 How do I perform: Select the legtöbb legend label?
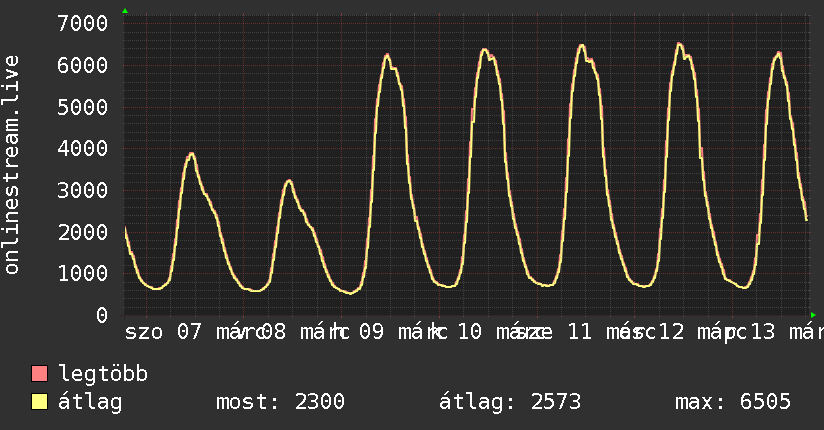pos(103,375)
